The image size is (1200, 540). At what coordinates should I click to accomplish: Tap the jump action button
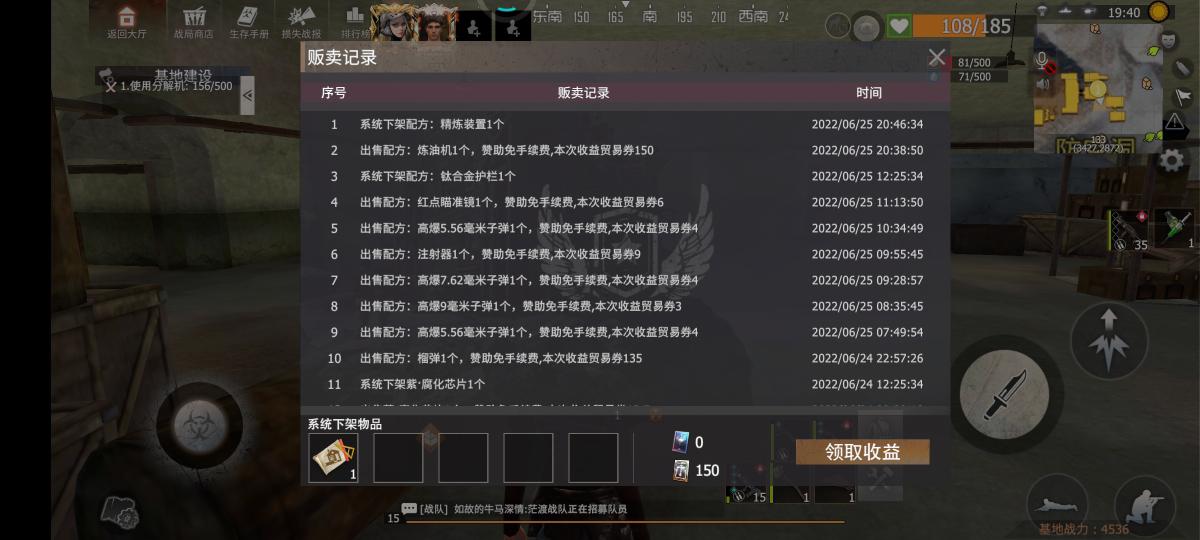(1108, 340)
